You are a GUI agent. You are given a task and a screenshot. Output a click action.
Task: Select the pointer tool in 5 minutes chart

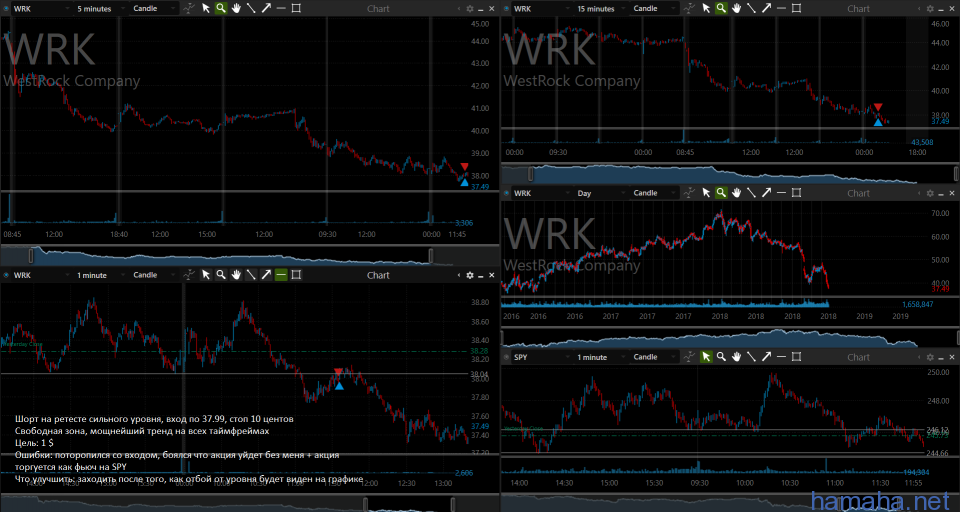(x=206, y=8)
